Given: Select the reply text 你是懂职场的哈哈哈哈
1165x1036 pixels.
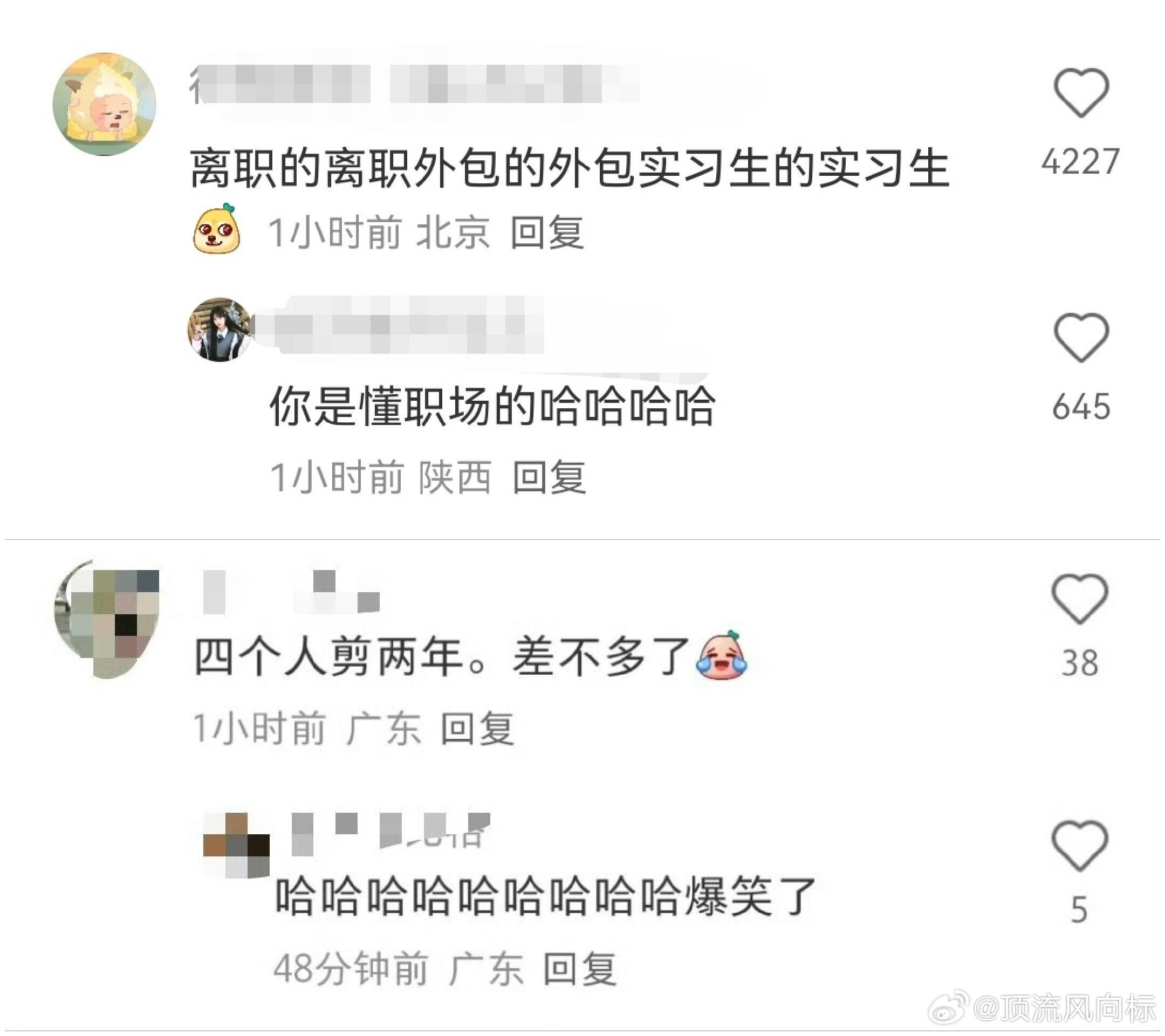Looking at the screenshot, I should click(492, 407).
